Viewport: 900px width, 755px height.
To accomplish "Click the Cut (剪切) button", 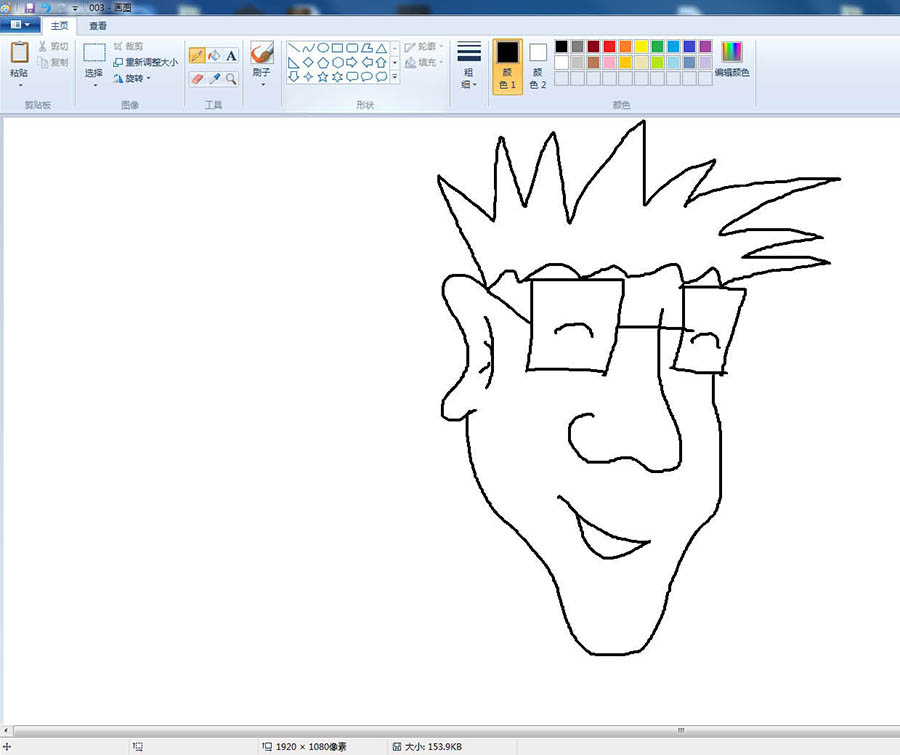I will [x=53, y=46].
